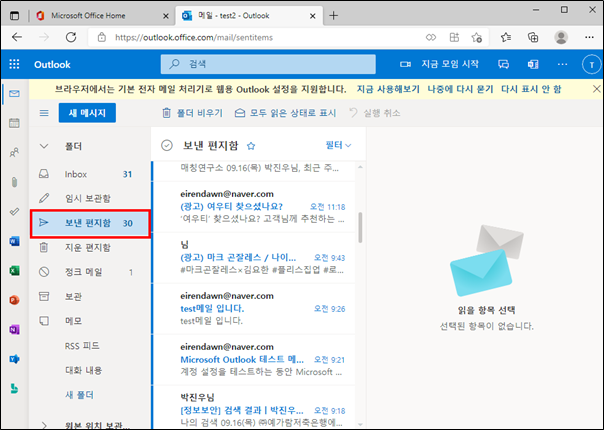Launch Word from the left rail
This screenshot has height=430, width=604.
14,241
